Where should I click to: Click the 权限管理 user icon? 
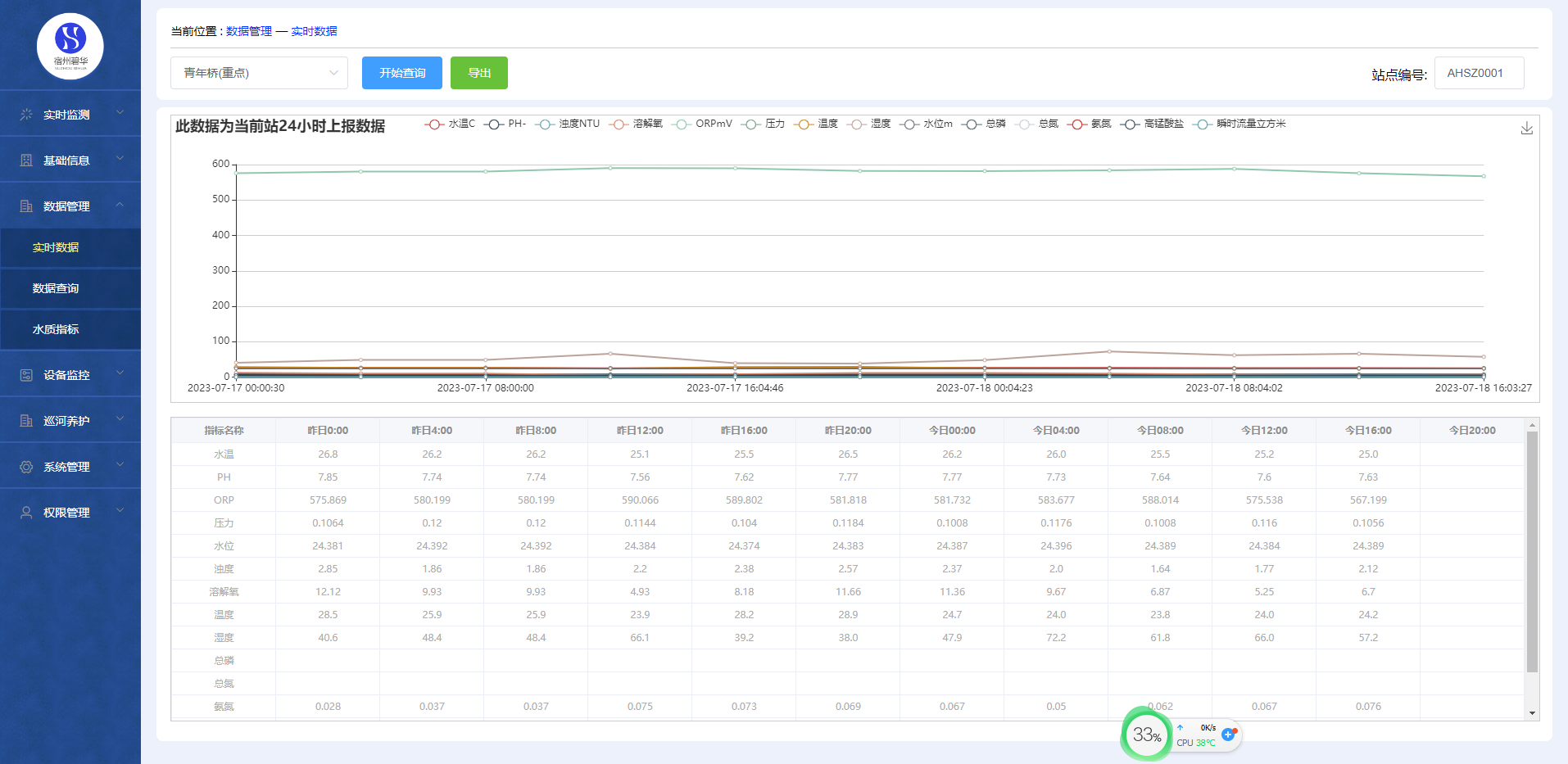click(x=26, y=513)
